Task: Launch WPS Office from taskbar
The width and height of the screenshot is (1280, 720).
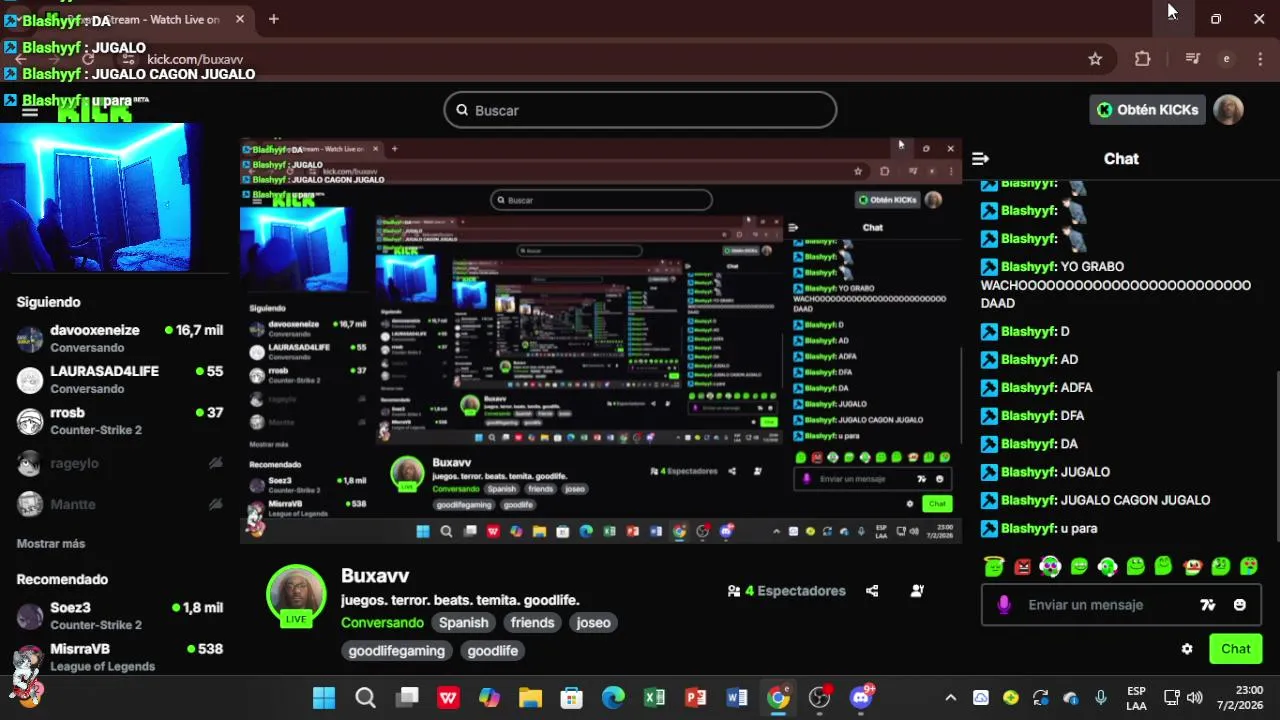Action: coord(448,698)
